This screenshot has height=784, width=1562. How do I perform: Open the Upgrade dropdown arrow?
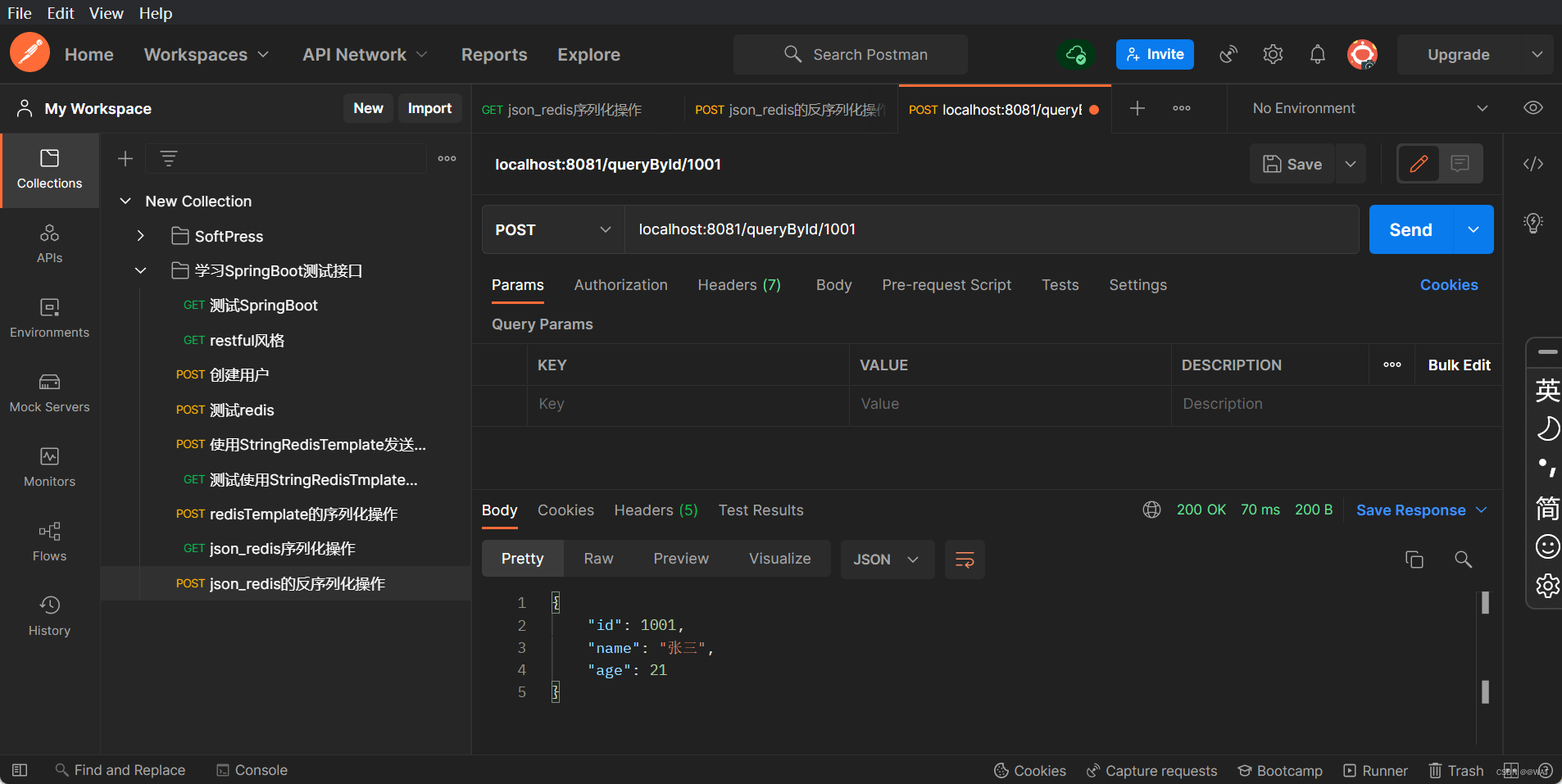click(x=1537, y=55)
